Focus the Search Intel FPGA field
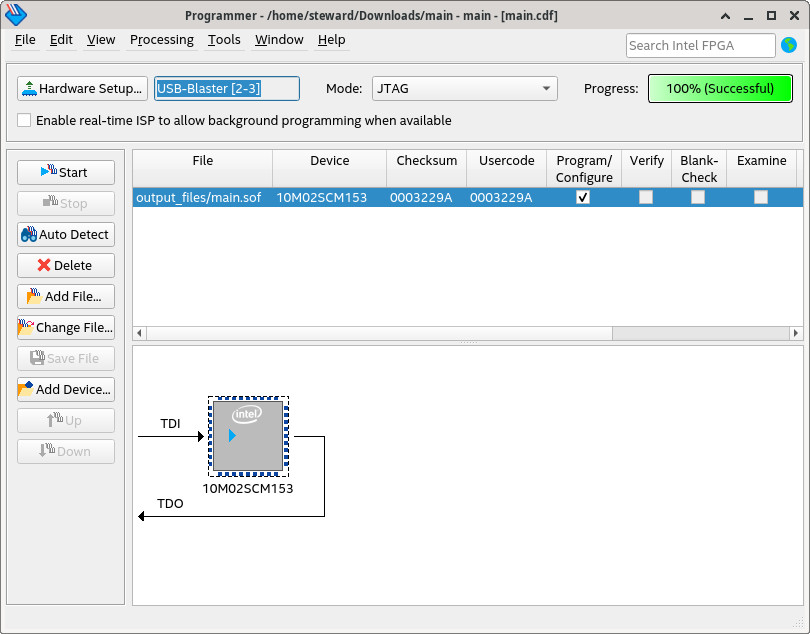This screenshot has height=634, width=810. pos(700,45)
